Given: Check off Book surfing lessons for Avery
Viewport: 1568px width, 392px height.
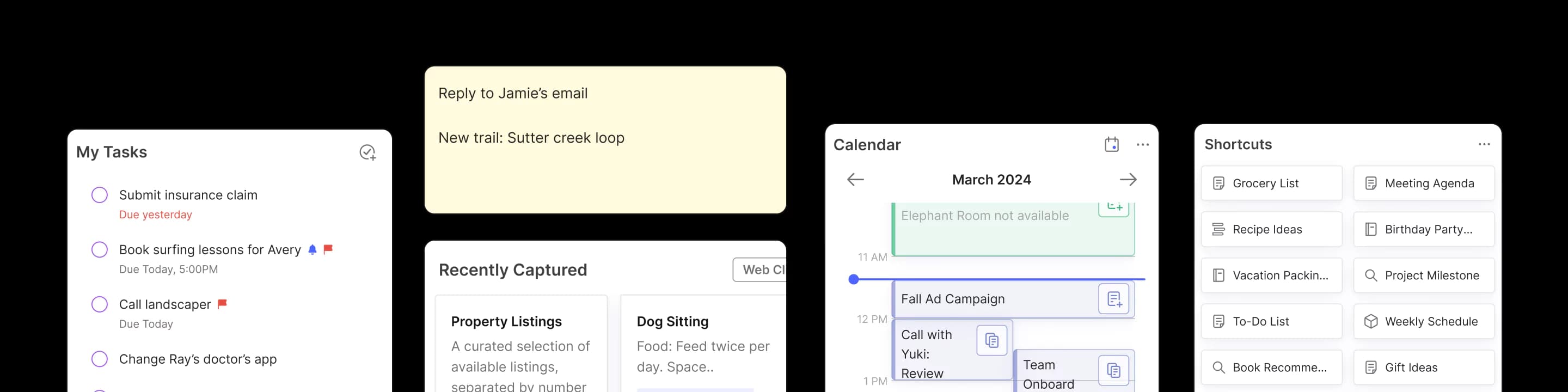Looking at the screenshot, I should 99,249.
